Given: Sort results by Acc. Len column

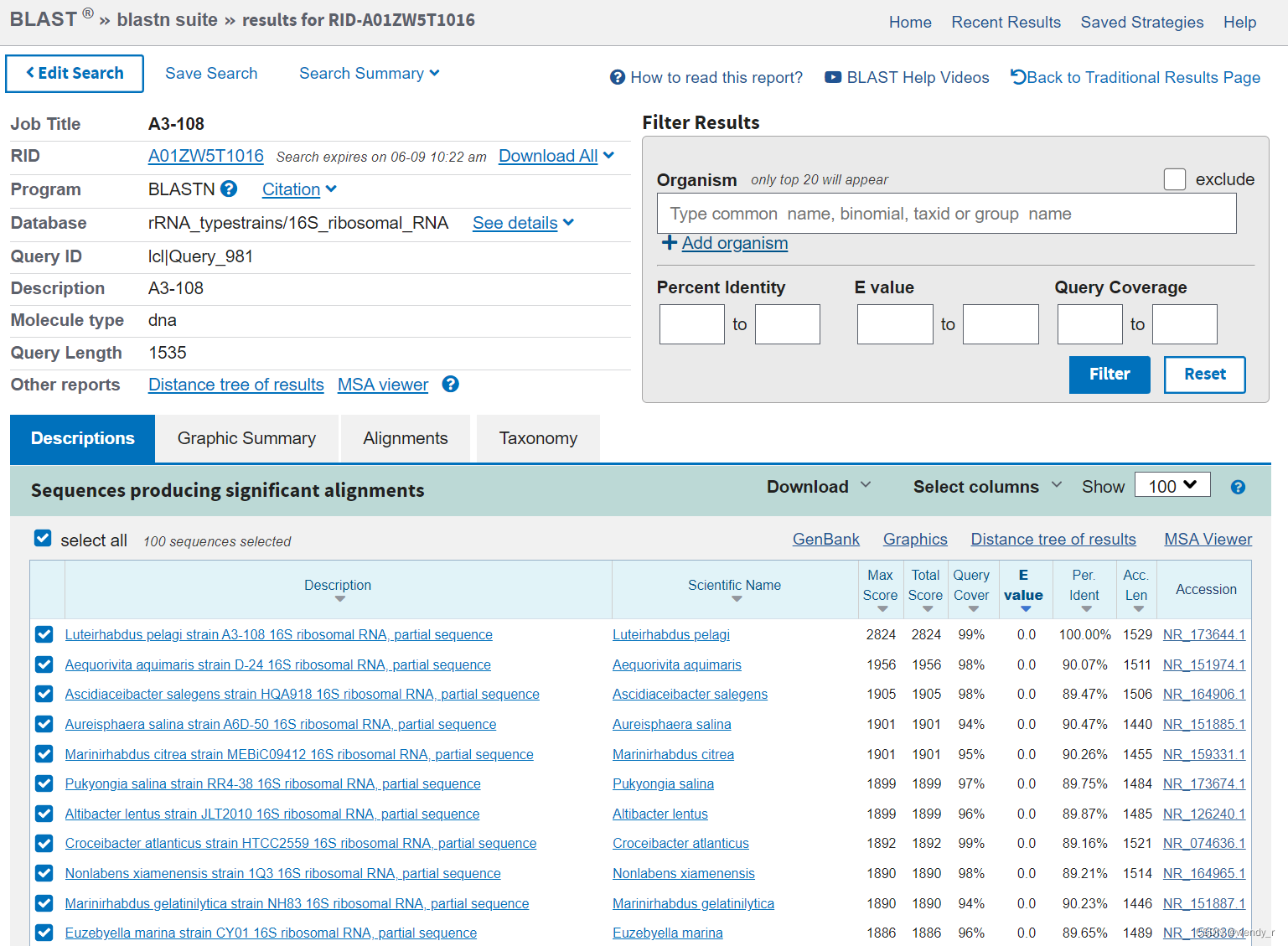Looking at the screenshot, I should point(1138,609).
